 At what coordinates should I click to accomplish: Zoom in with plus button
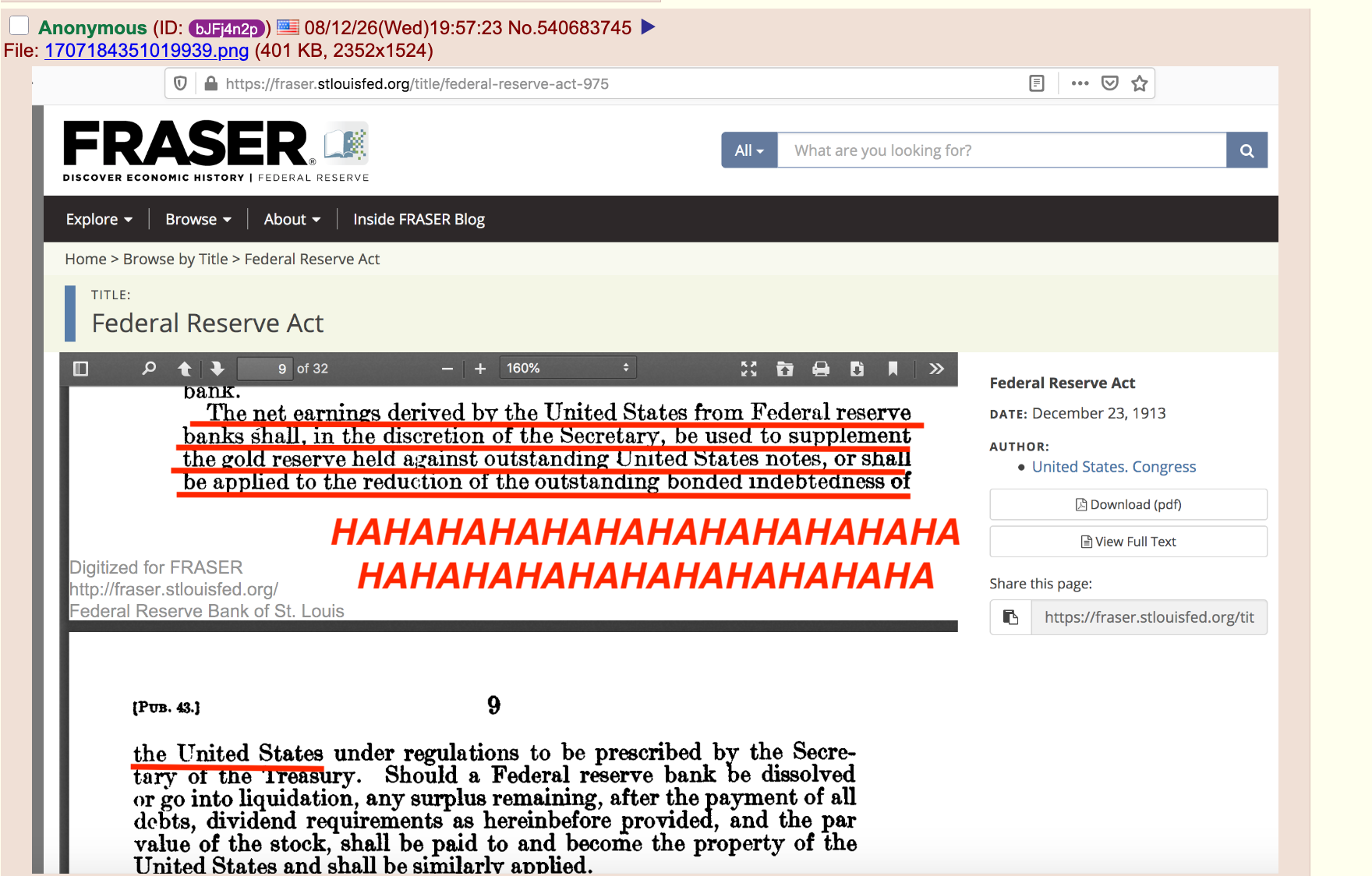480,369
